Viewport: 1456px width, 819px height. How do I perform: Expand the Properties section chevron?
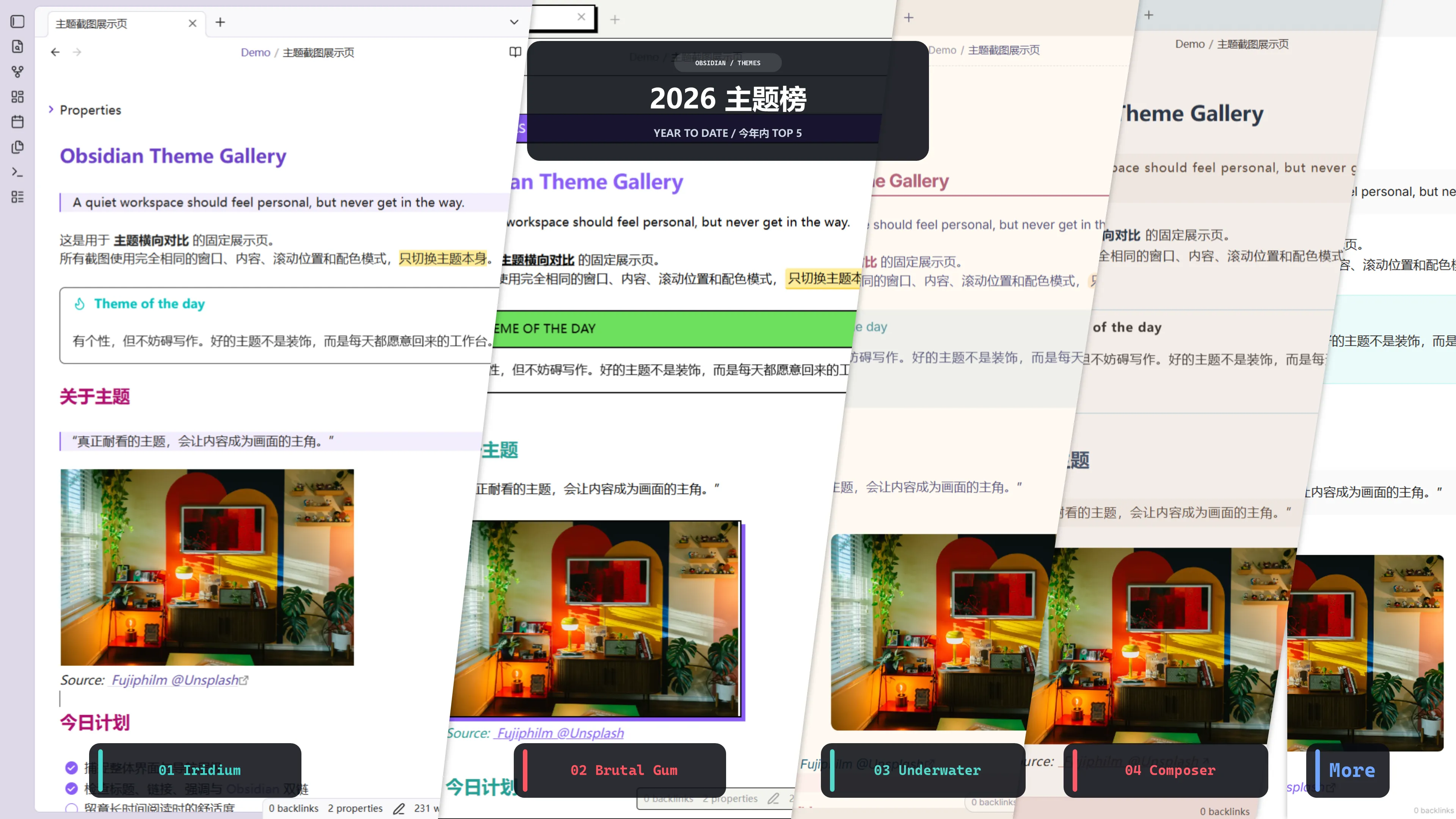click(x=51, y=110)
